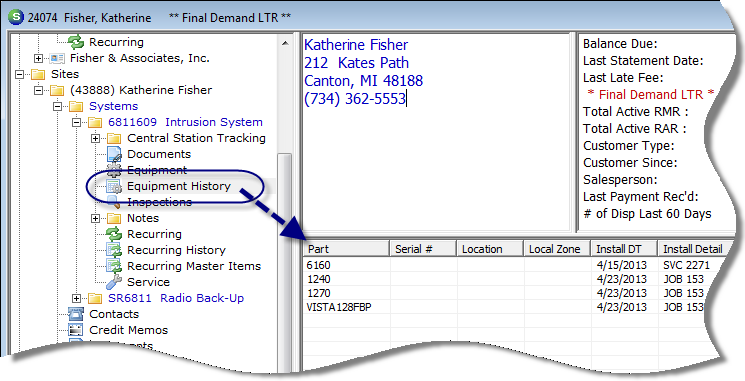Click the 212 Kates Path address line
This screenshot has width=745, height=381.
(x=356, y=63)
